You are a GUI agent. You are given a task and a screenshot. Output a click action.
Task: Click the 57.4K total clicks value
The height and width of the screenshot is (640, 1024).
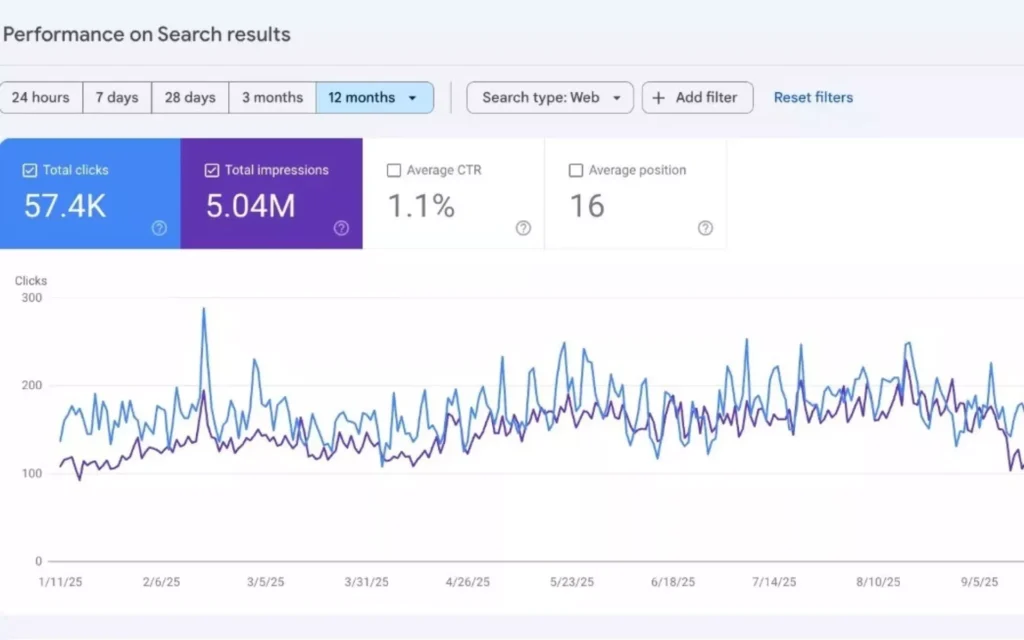click(65, 206)
